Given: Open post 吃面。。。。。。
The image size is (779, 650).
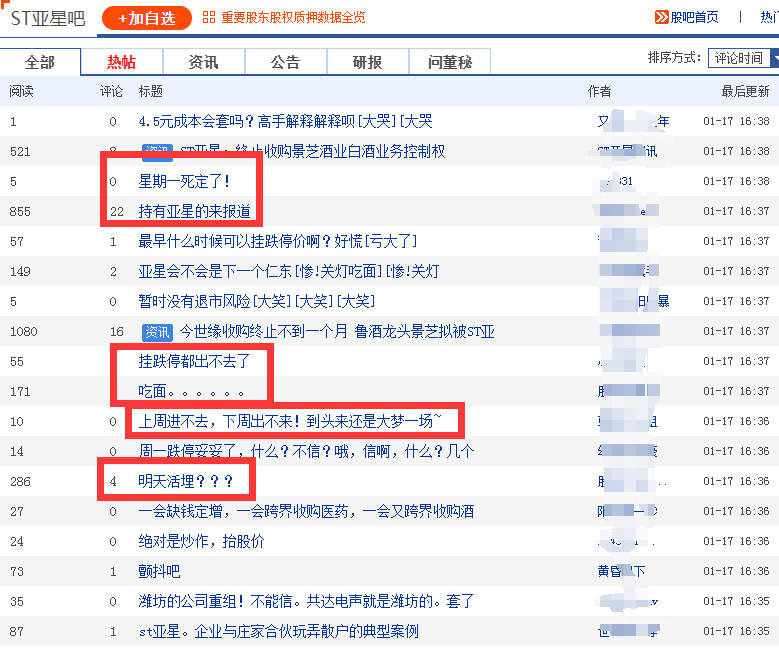Looking at the screenshot, I should point(191,392).
